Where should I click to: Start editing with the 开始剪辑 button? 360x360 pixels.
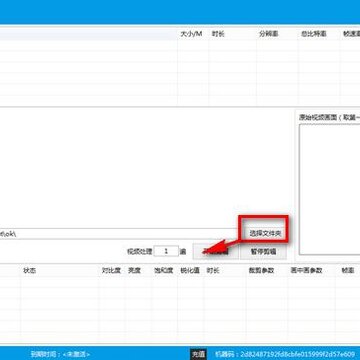point(215,252)
